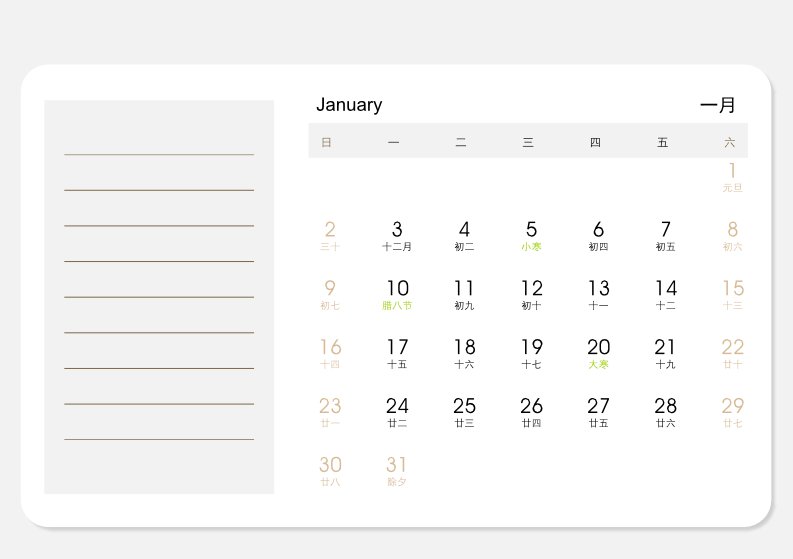
Task: Click date 17 labeled 十五
Action: (x=397, y=354)
